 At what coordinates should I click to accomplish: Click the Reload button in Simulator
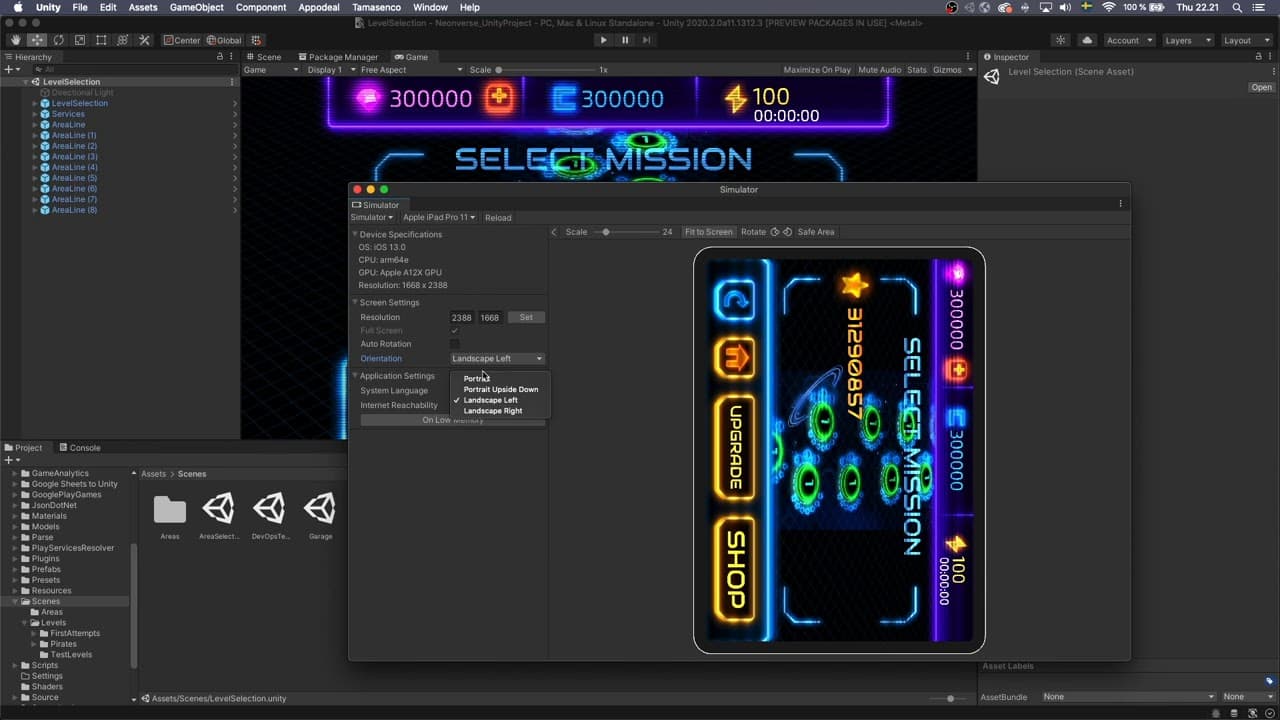coord(498,217)
